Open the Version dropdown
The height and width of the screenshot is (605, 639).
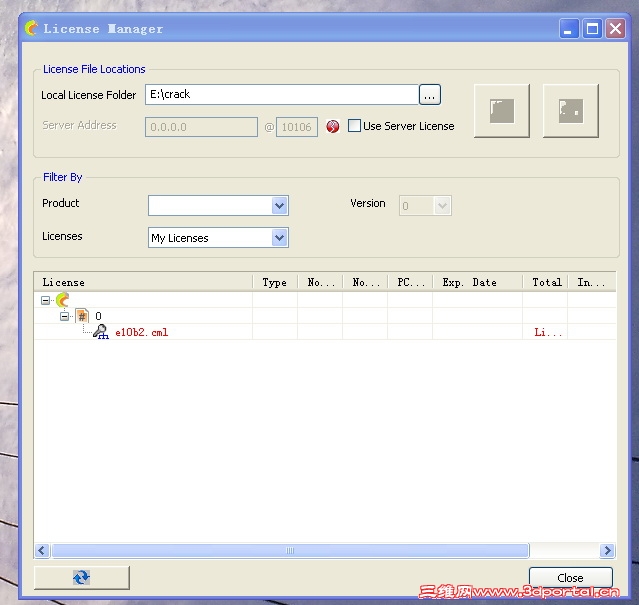442,205
